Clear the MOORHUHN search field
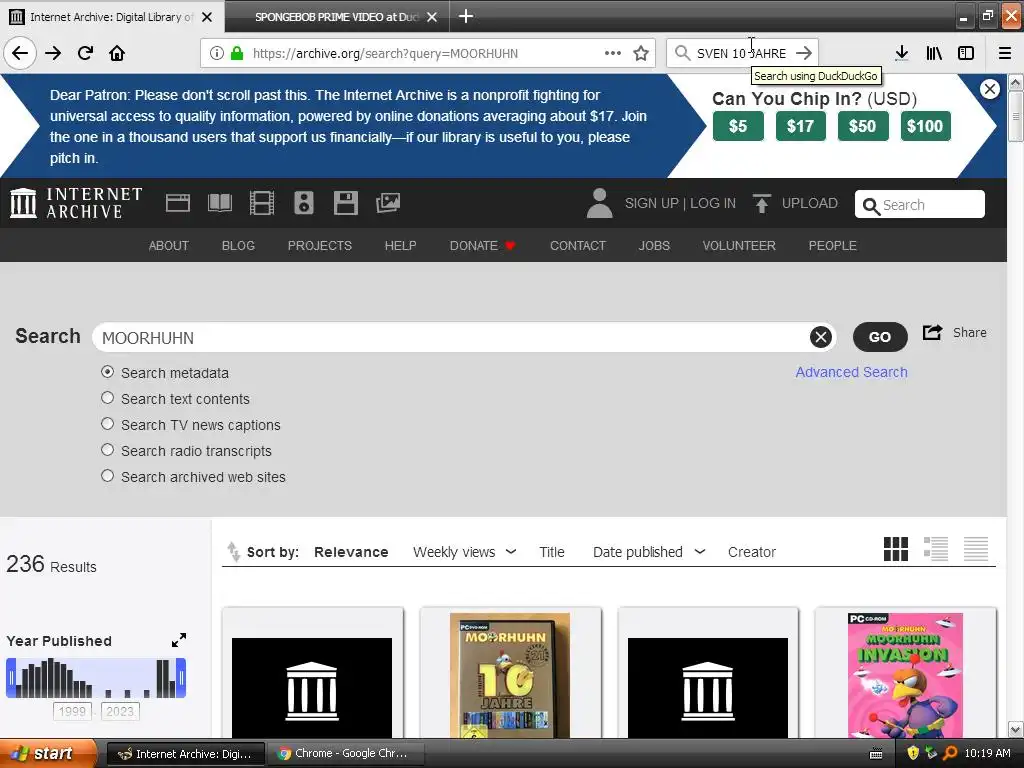Viewport: 1024px width, 768px height. 820,337
